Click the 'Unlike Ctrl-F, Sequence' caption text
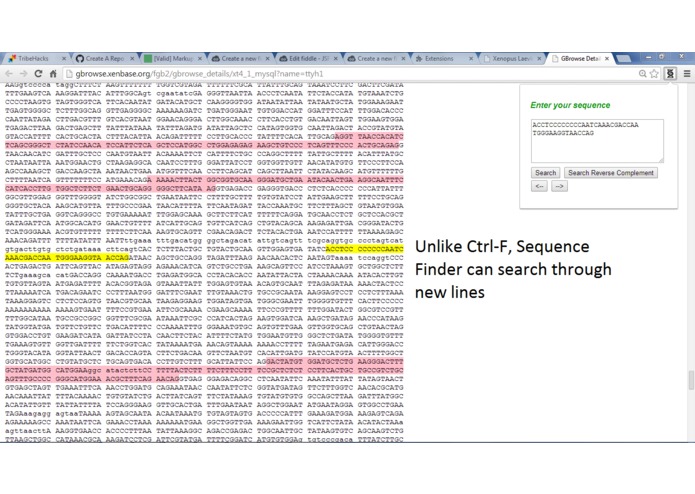This screenshot has width=695, height=494. [x=502, y=246]
